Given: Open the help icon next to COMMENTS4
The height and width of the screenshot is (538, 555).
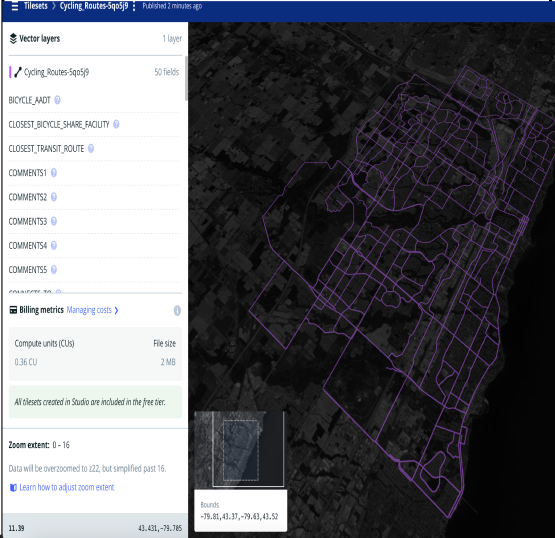Looking at the screenshot, I should 54,245.
